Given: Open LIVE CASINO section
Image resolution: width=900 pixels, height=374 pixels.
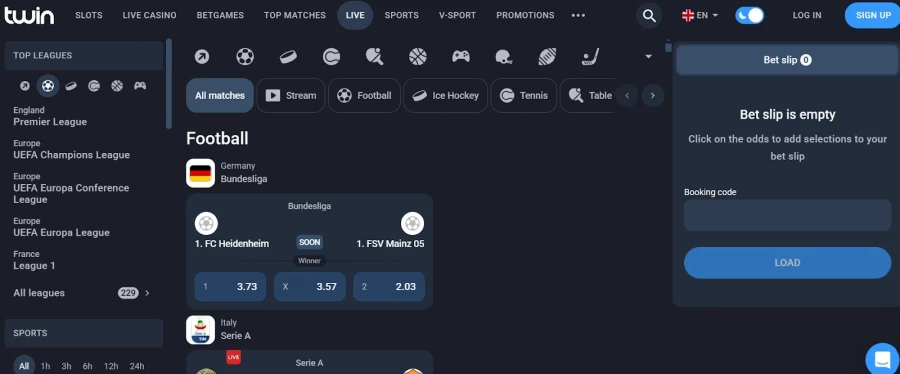Looking at the screenshot, I should [x=150, y=15].
